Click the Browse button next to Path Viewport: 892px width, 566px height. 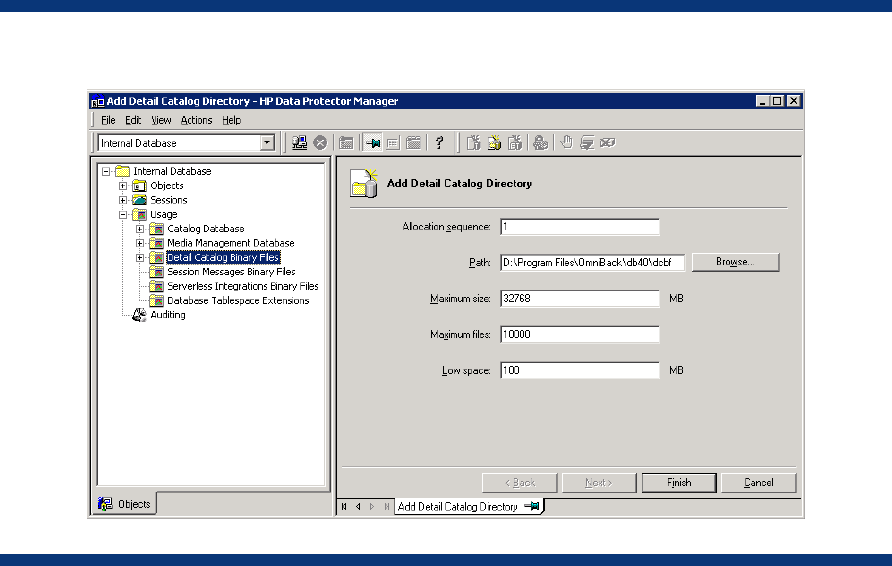(734, 262)
